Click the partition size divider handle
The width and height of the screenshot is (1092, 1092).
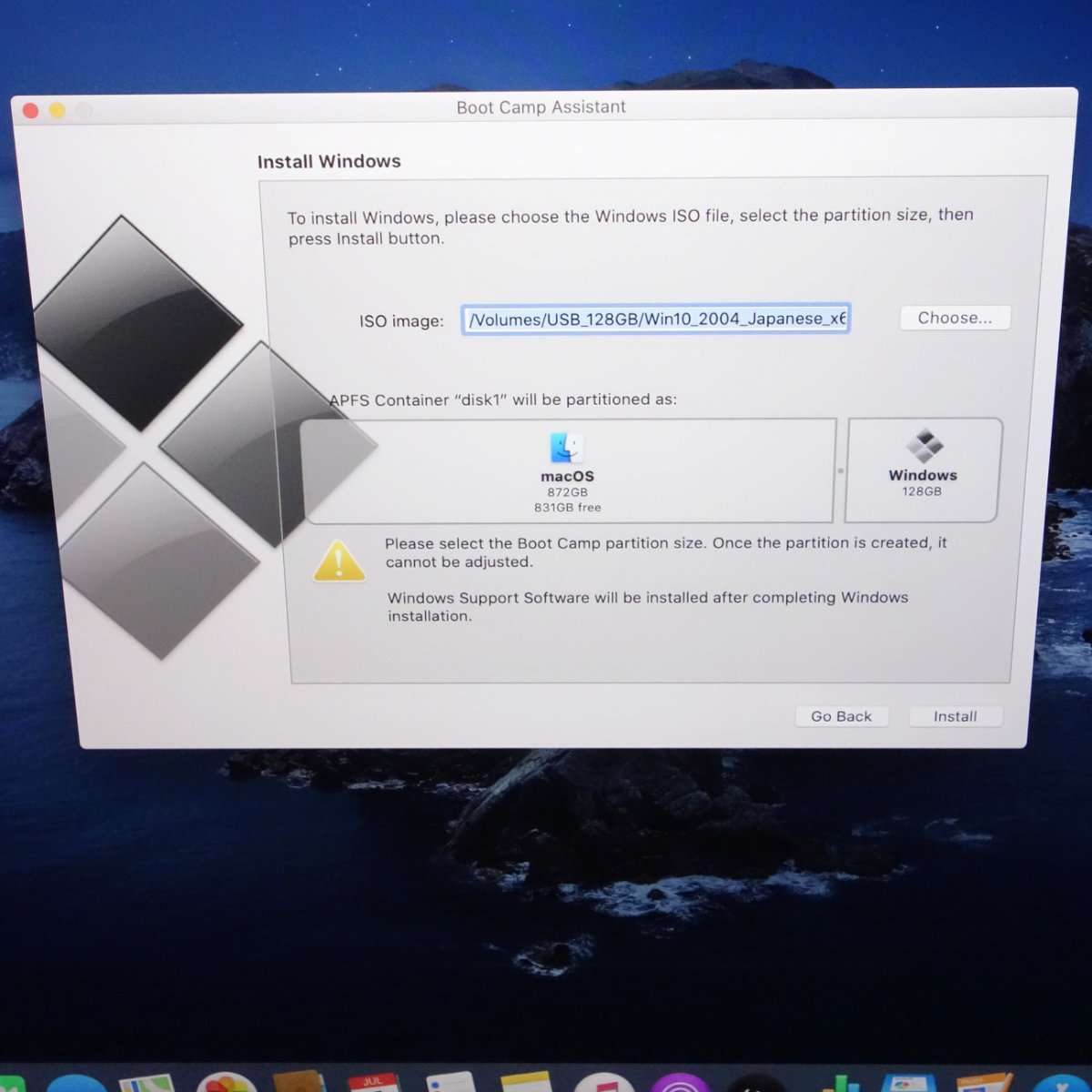pos(840,470)
